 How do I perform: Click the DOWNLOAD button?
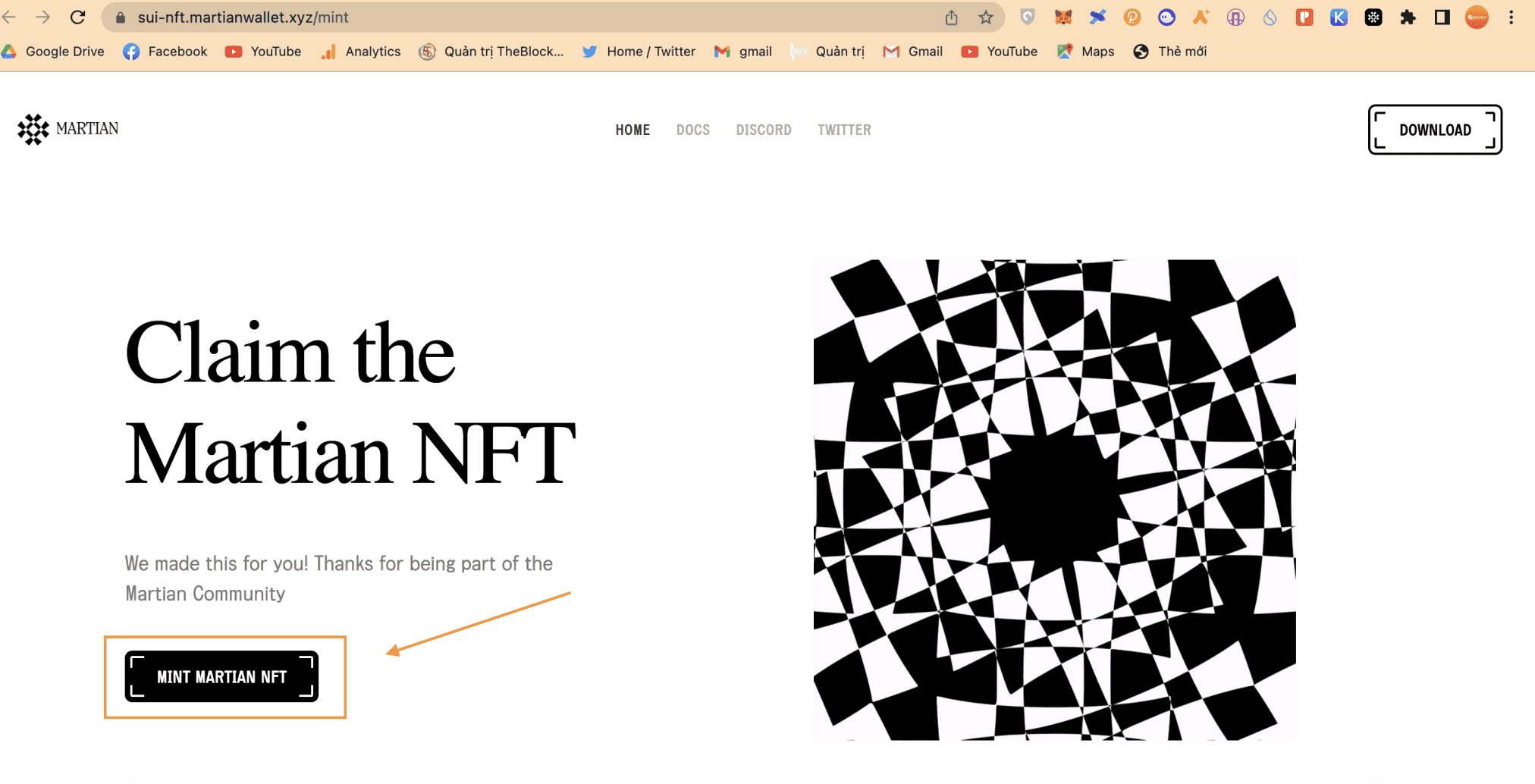pos(1435,130)
